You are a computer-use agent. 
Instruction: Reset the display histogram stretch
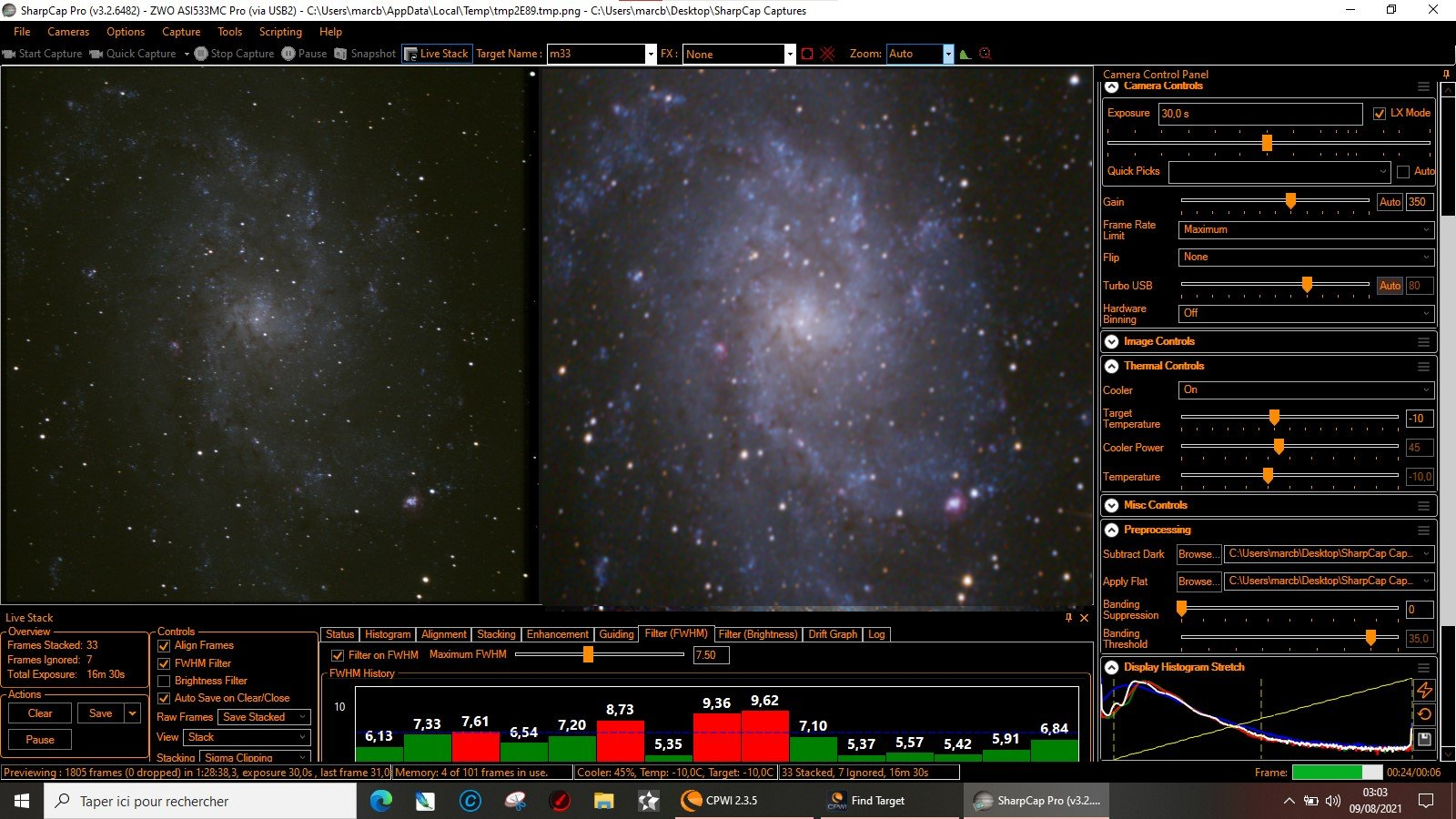click(x=1425, y=714)
